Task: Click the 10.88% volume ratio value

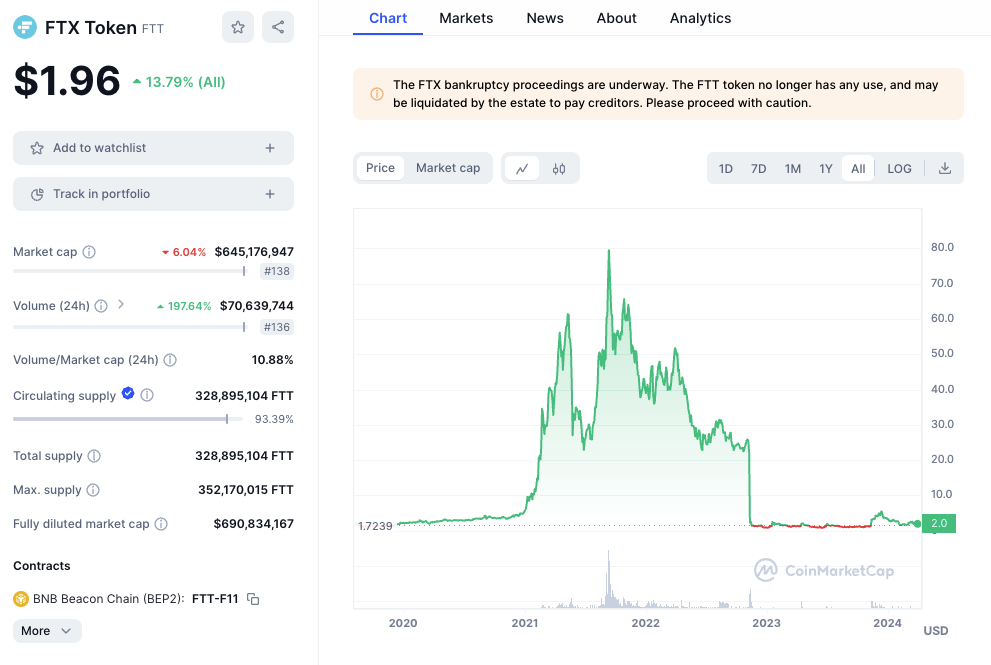Action: pos(272,360)
